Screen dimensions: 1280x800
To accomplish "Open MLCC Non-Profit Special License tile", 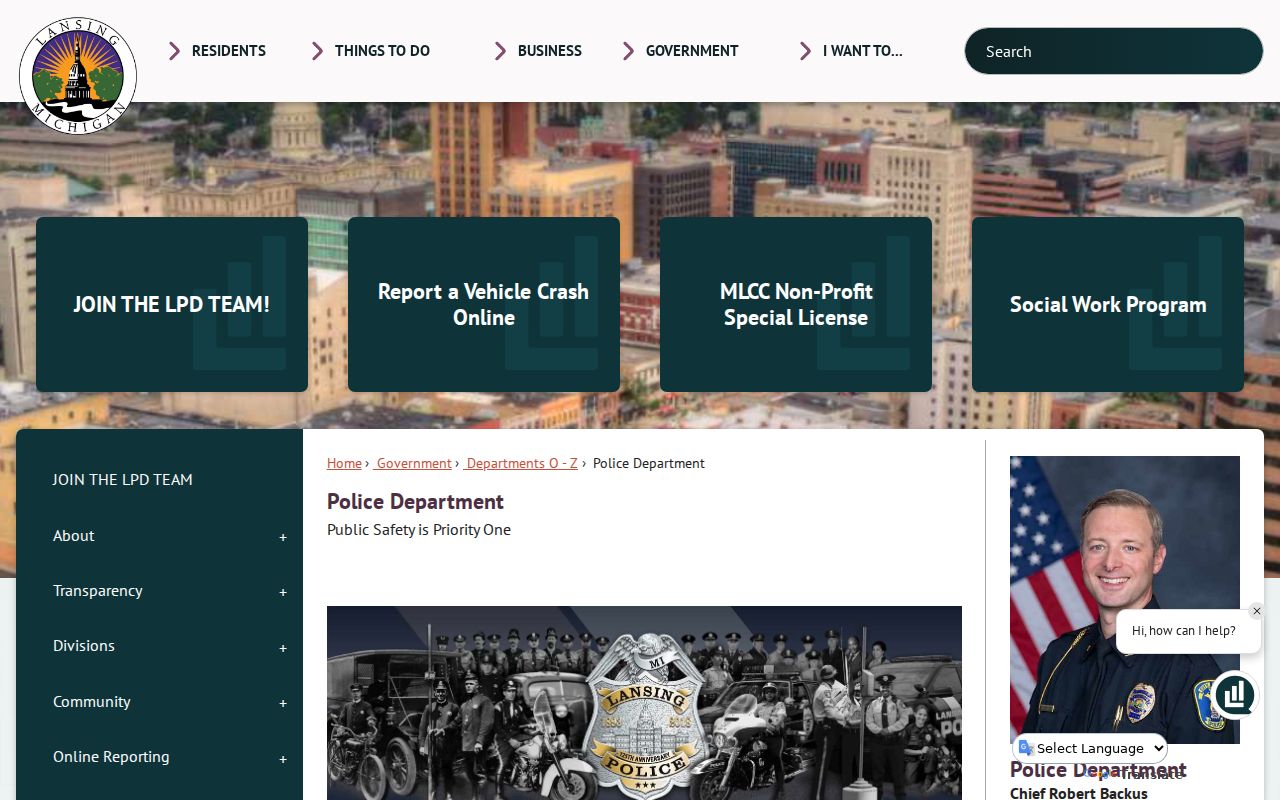I will (796, 304).
